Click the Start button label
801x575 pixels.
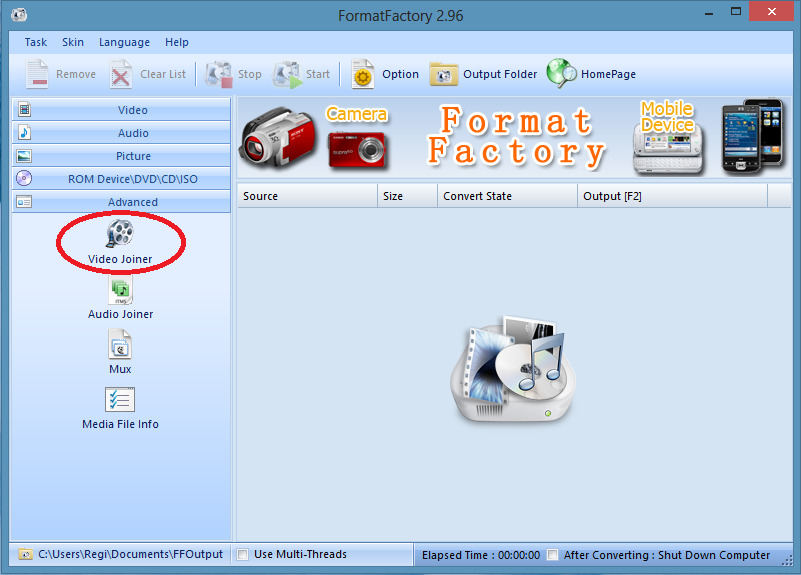pyautogui.click(x=318, y=74)
